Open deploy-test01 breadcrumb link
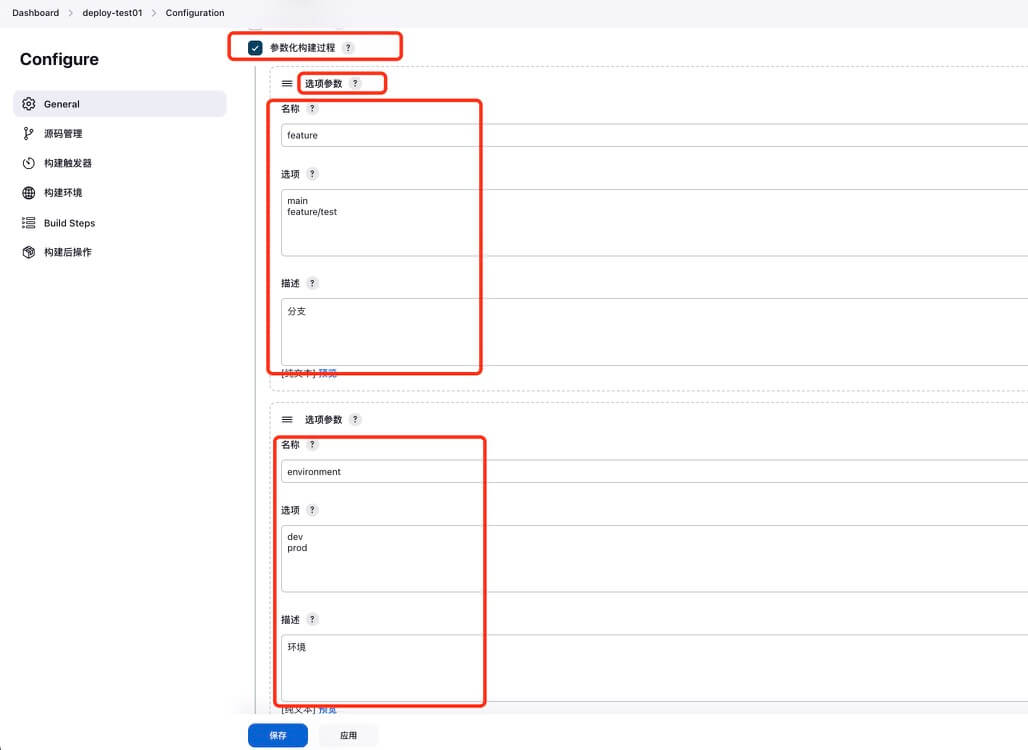 pos(111,13)
